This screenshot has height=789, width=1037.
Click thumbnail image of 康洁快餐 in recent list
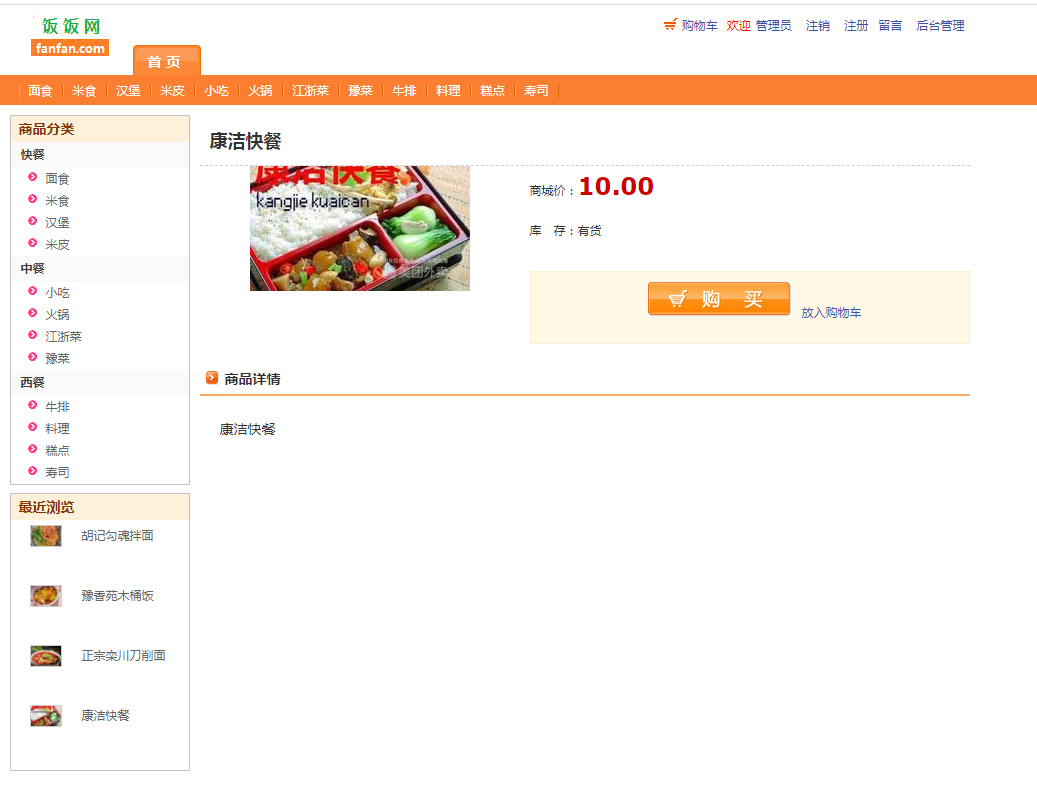(46, 716)
